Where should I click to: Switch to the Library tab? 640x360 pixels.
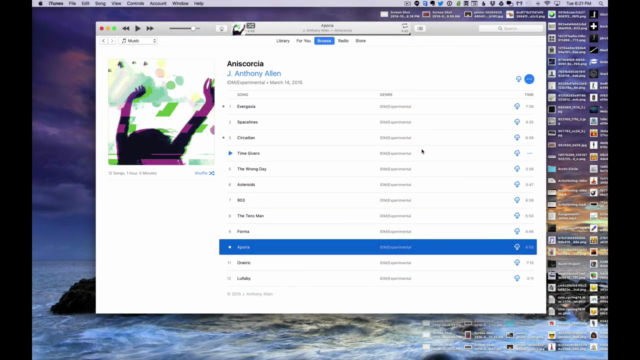[282, 41]
